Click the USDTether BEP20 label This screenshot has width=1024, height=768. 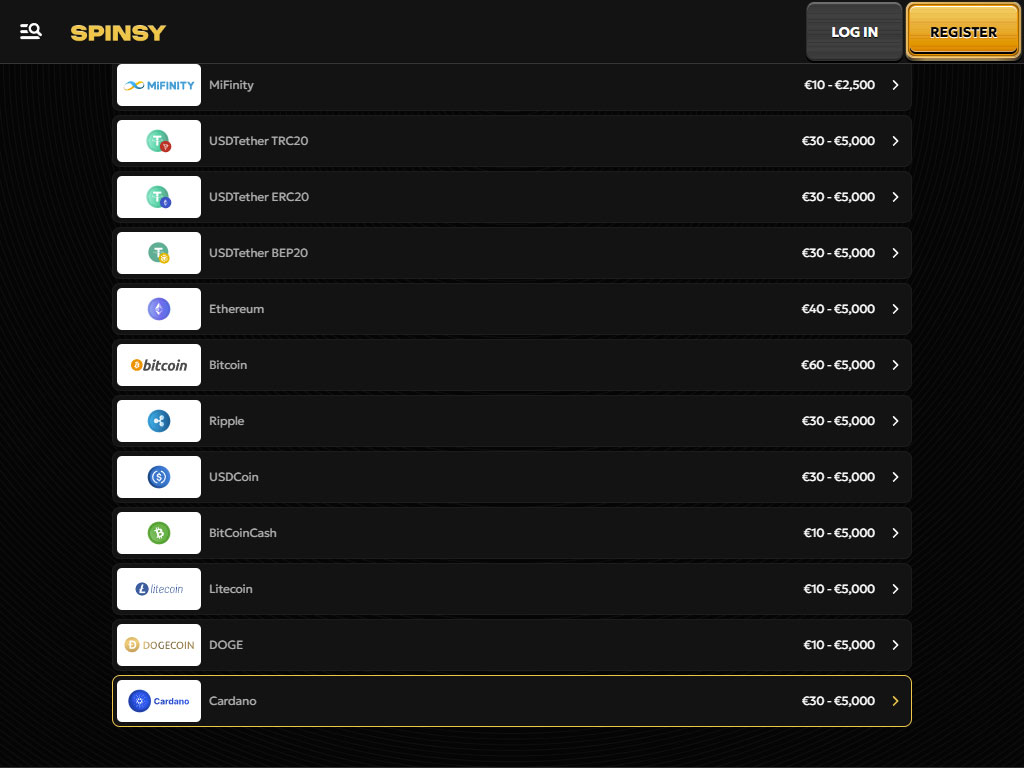point(259,253)
